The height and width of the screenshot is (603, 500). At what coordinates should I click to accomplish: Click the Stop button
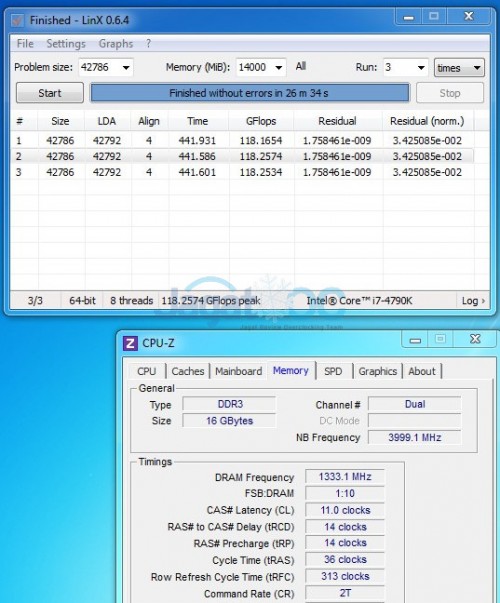point(450,93)
